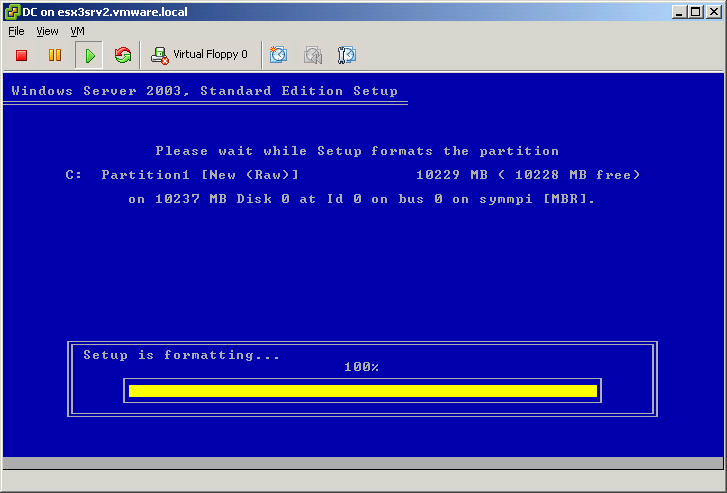Click the yellow formatting progress bar
Screen dimensions: 727x493
tap(362, 390)
